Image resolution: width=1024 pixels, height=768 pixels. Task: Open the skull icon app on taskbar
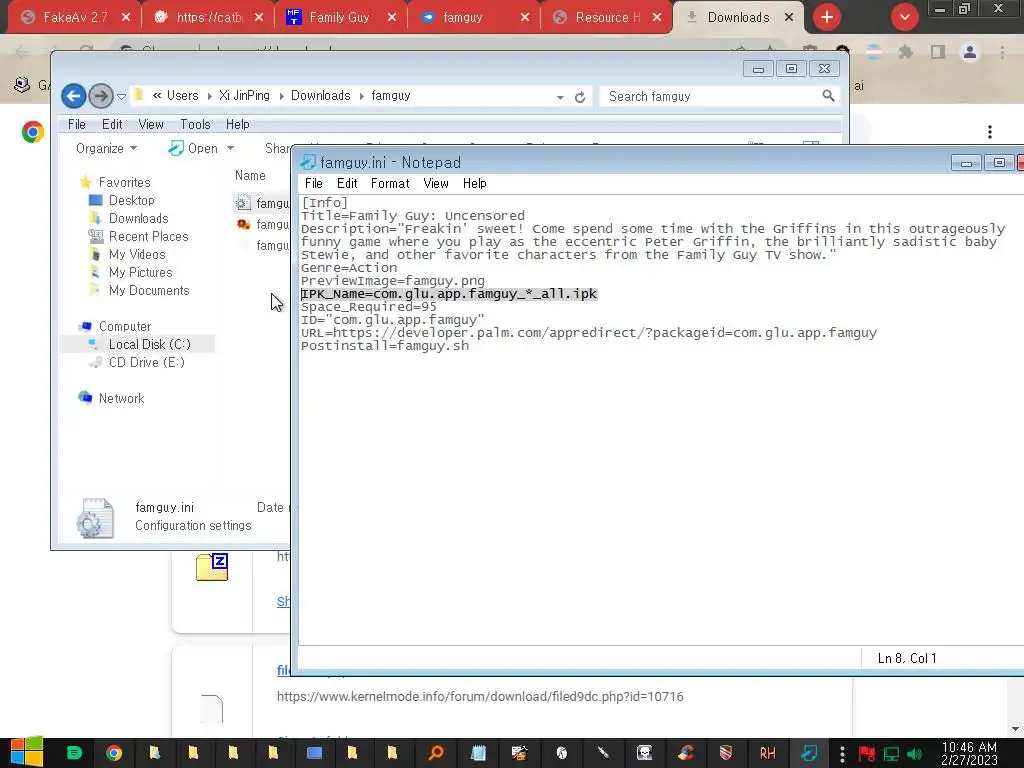pyautogui.click(x=644, y=753)
